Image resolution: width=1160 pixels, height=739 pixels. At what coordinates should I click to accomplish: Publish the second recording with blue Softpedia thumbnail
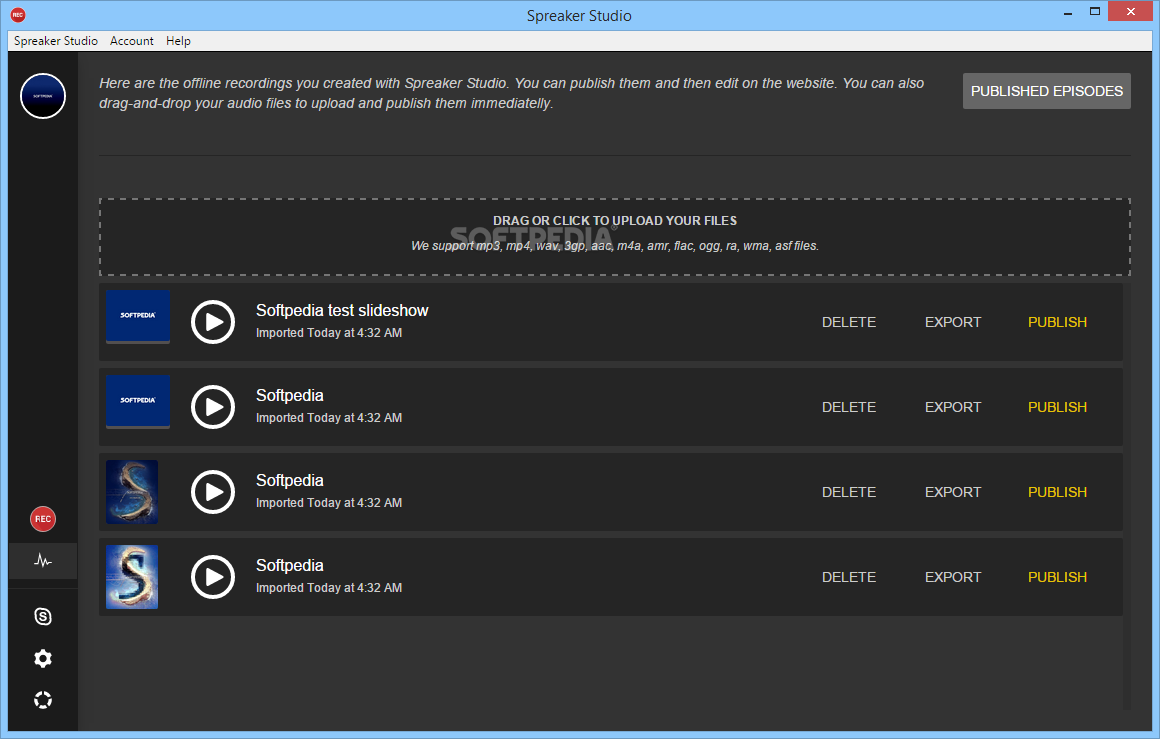click(1057, 408)
